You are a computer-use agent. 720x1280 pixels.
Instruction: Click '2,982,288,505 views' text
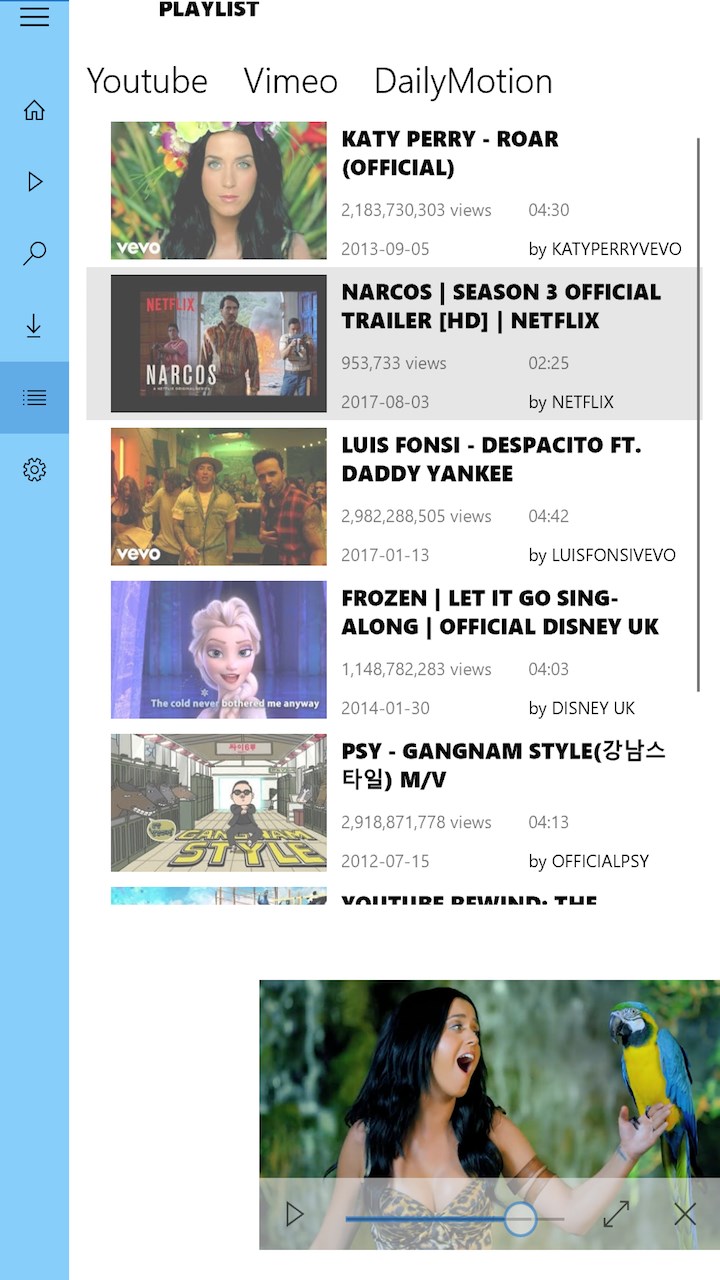pos(416,516)
